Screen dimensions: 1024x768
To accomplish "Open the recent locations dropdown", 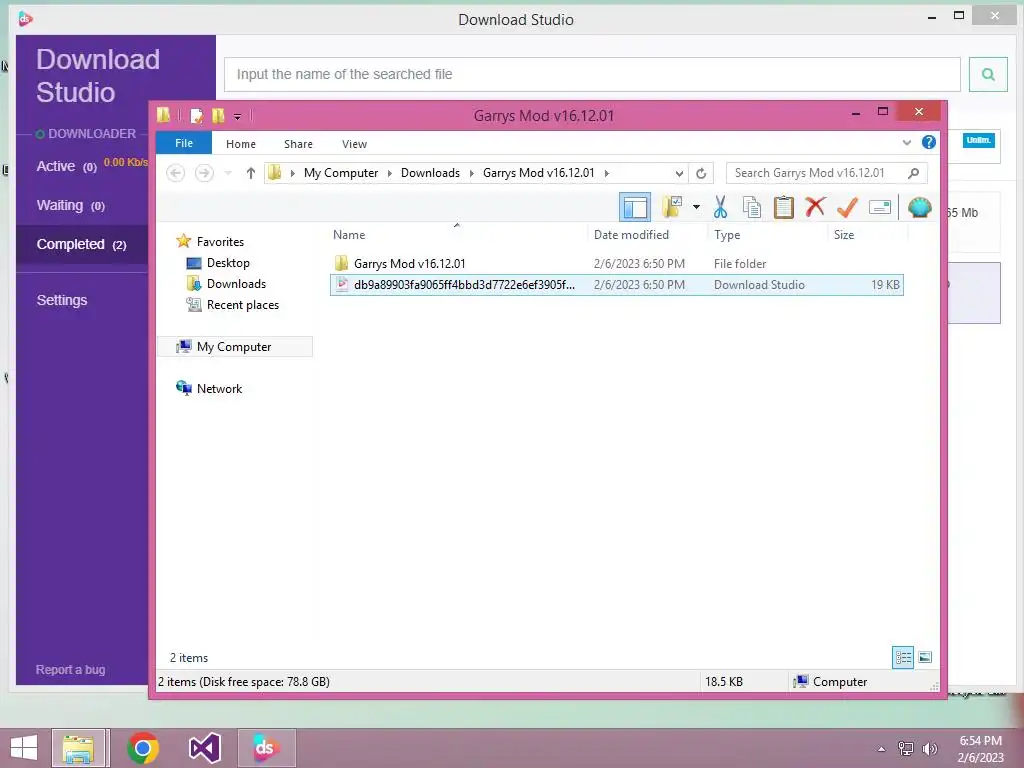I will coord(228,173).
